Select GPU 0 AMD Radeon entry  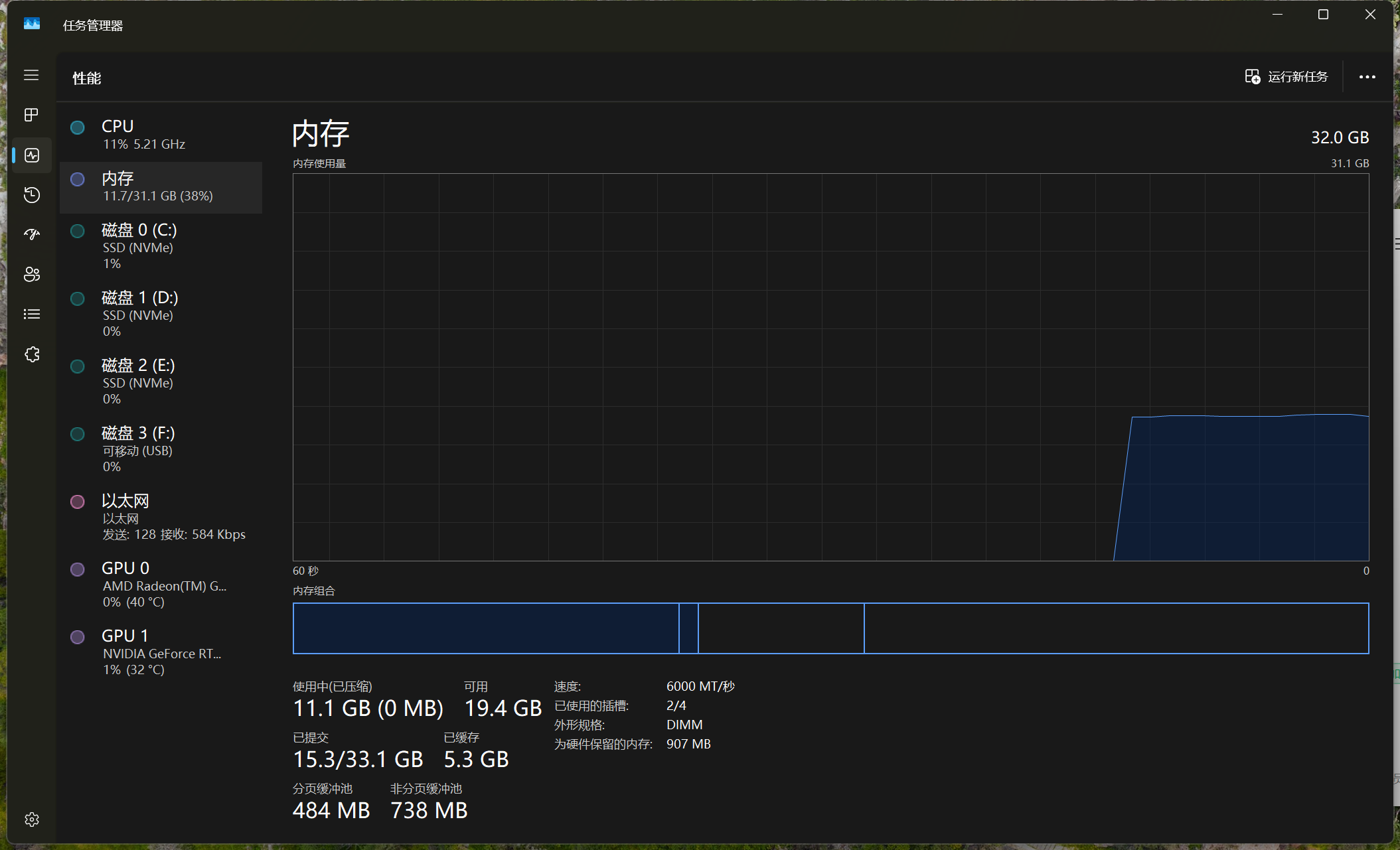(161, 585)
